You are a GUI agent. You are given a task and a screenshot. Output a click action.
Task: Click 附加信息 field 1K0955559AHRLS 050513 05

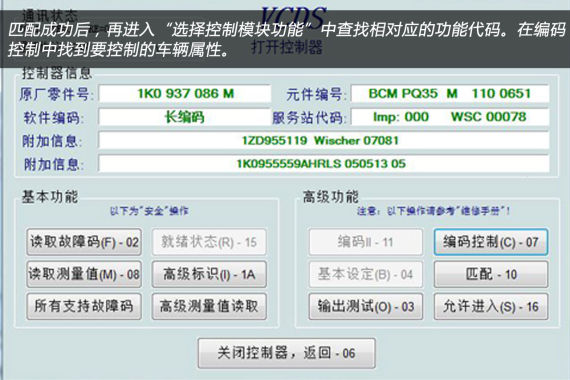[324, 164]
